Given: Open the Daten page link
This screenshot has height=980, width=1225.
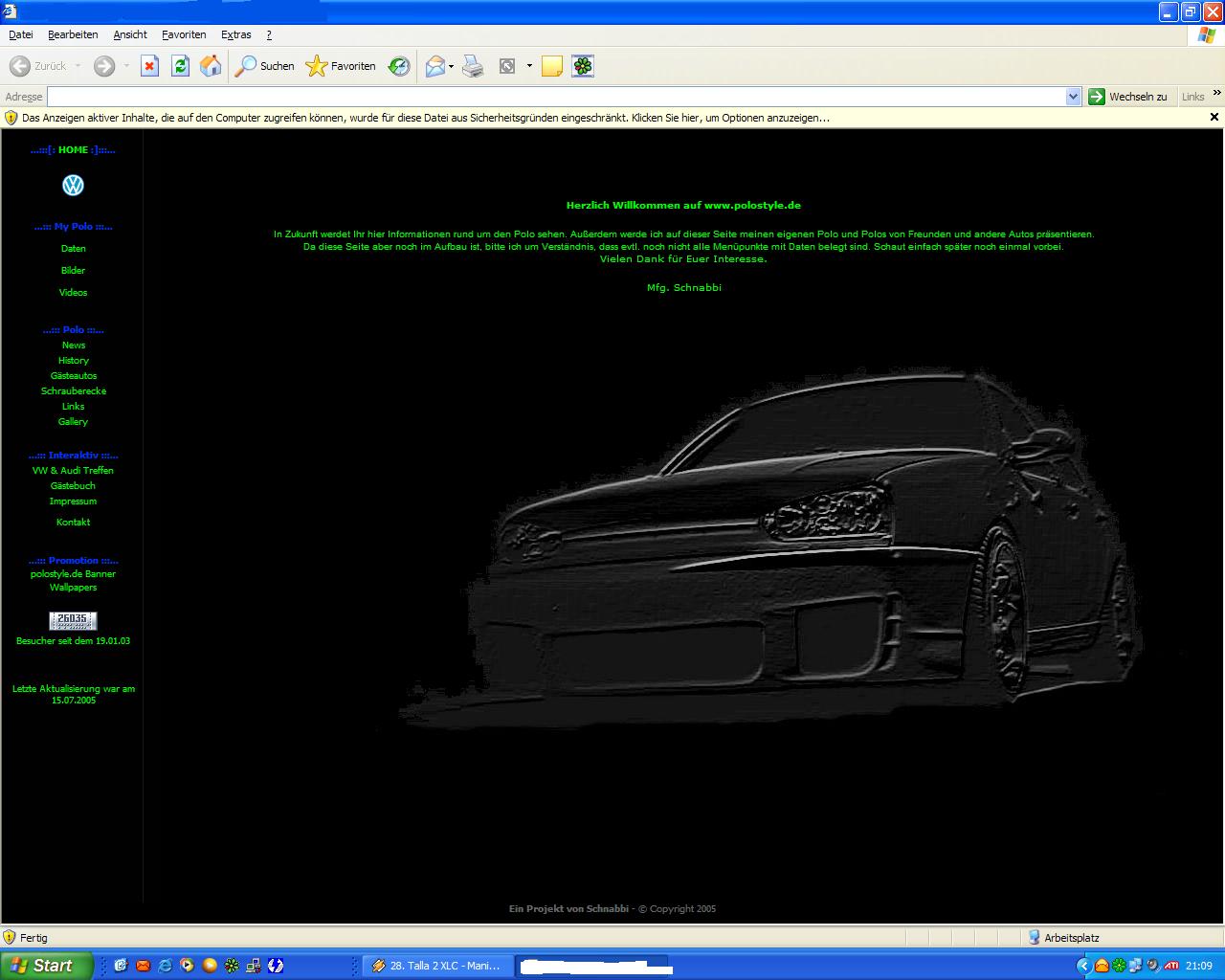Looking at the screenshot, I should pos(73,249).
